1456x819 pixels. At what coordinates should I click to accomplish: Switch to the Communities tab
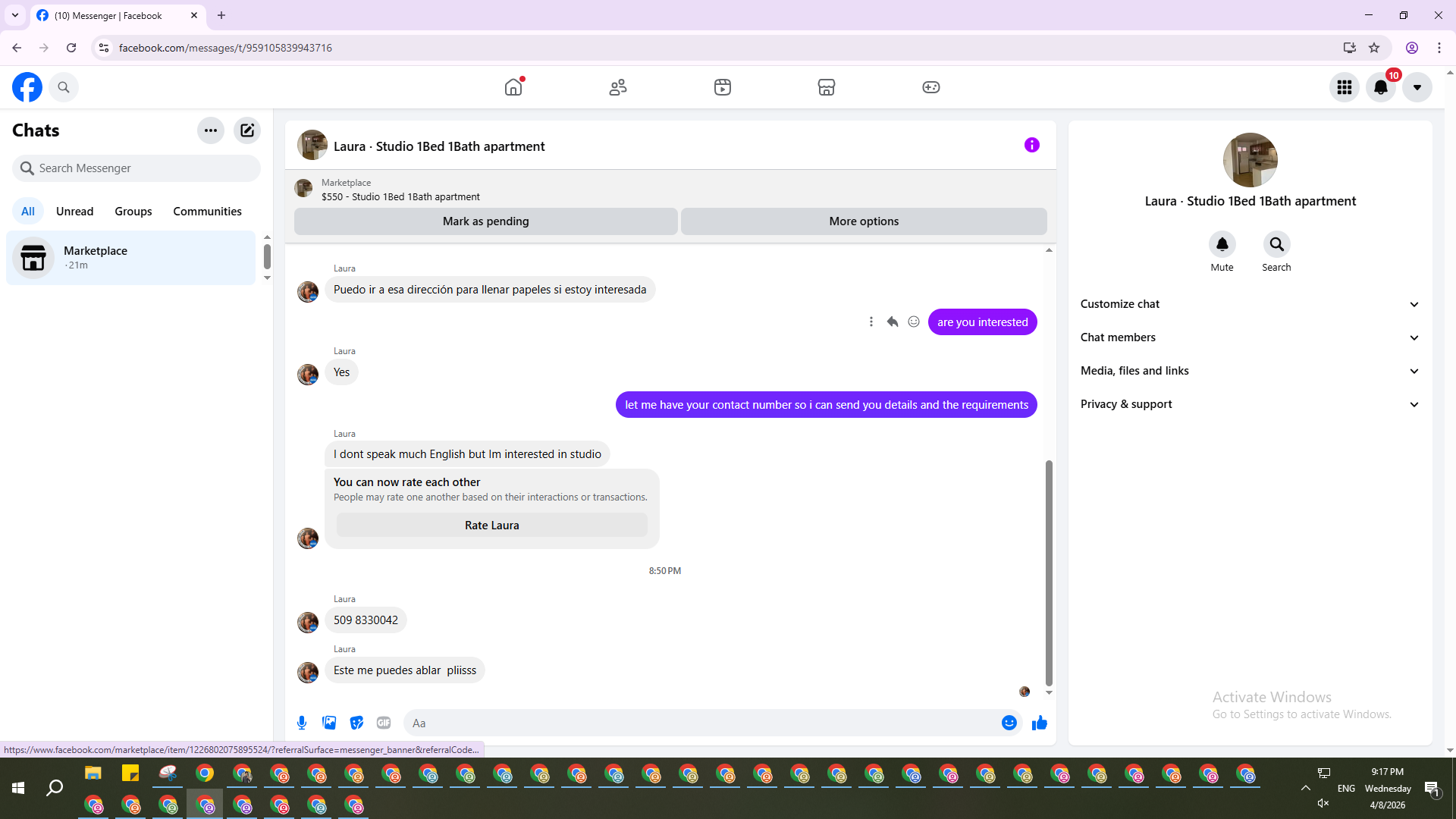[207, 212]
